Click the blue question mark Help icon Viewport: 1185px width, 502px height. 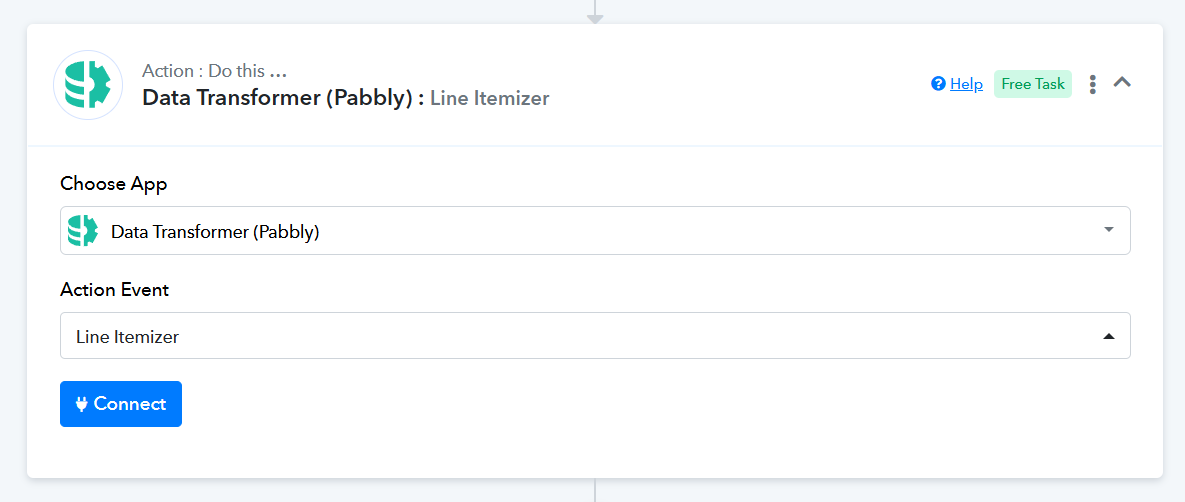[x=939, y=84]
